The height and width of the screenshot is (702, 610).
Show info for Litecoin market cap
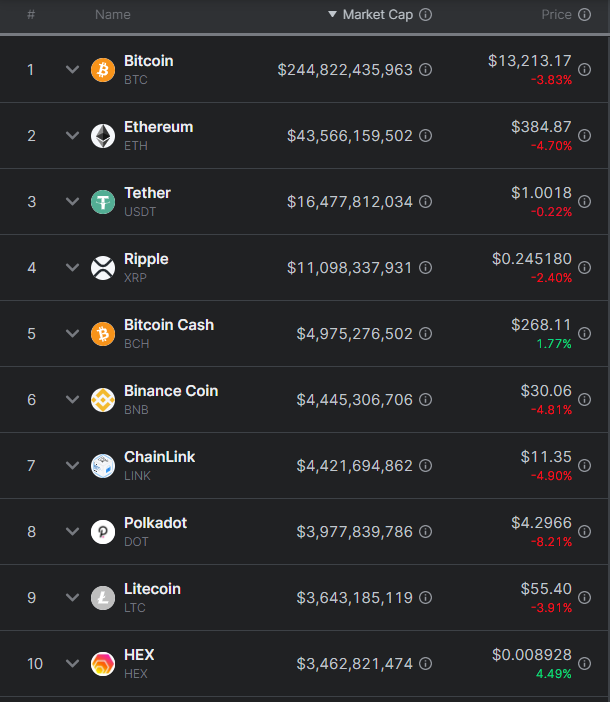(x=426, y=598)
